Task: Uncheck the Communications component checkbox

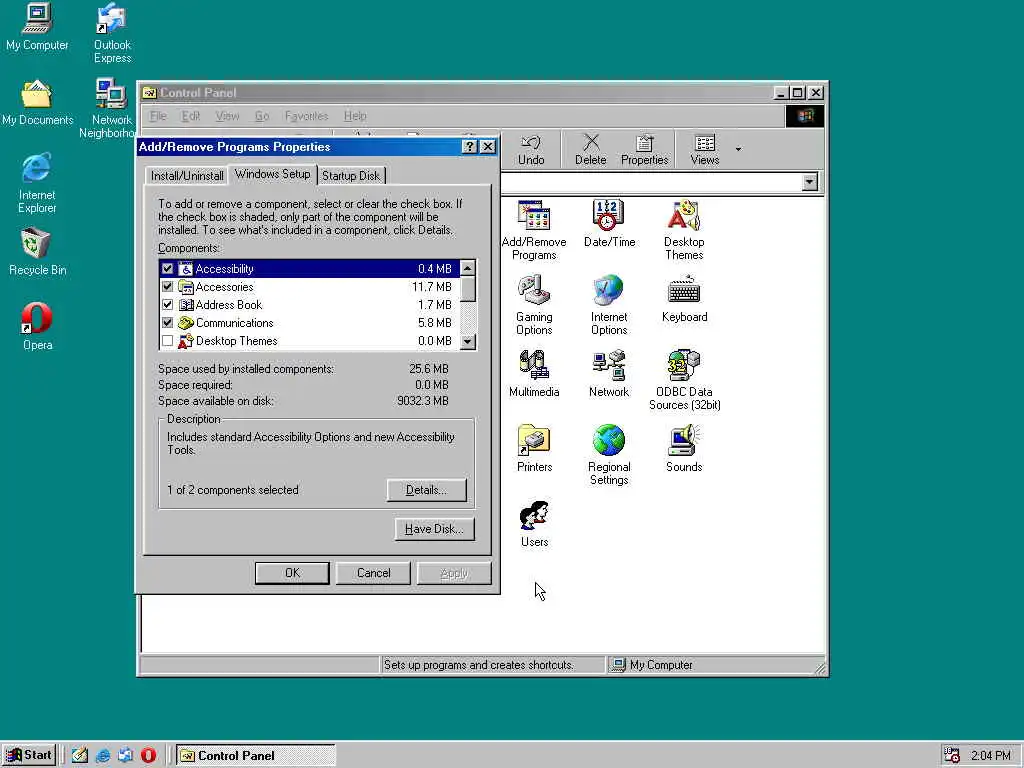Action: [168, 323]
